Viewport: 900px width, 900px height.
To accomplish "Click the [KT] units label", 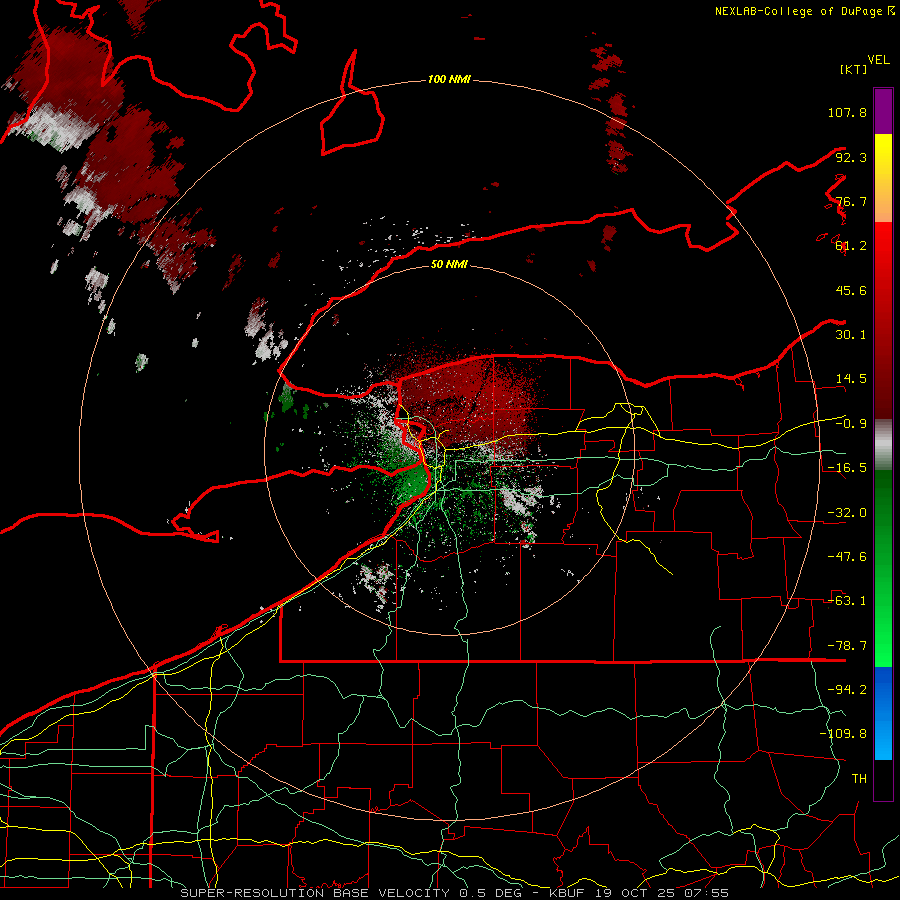I will [x=854, y=69].
